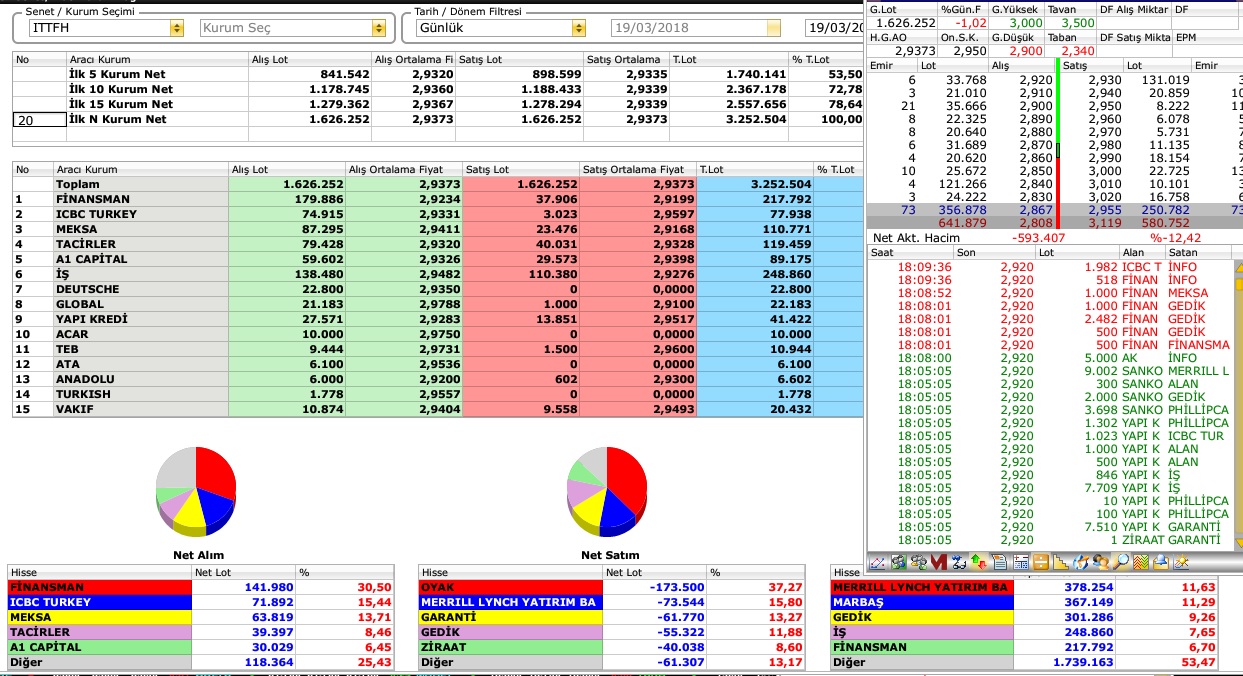The height and width of the screenshot is (676, 1243).
Task: Click the Net Akt. Hacim label
Action: point(916,238)
